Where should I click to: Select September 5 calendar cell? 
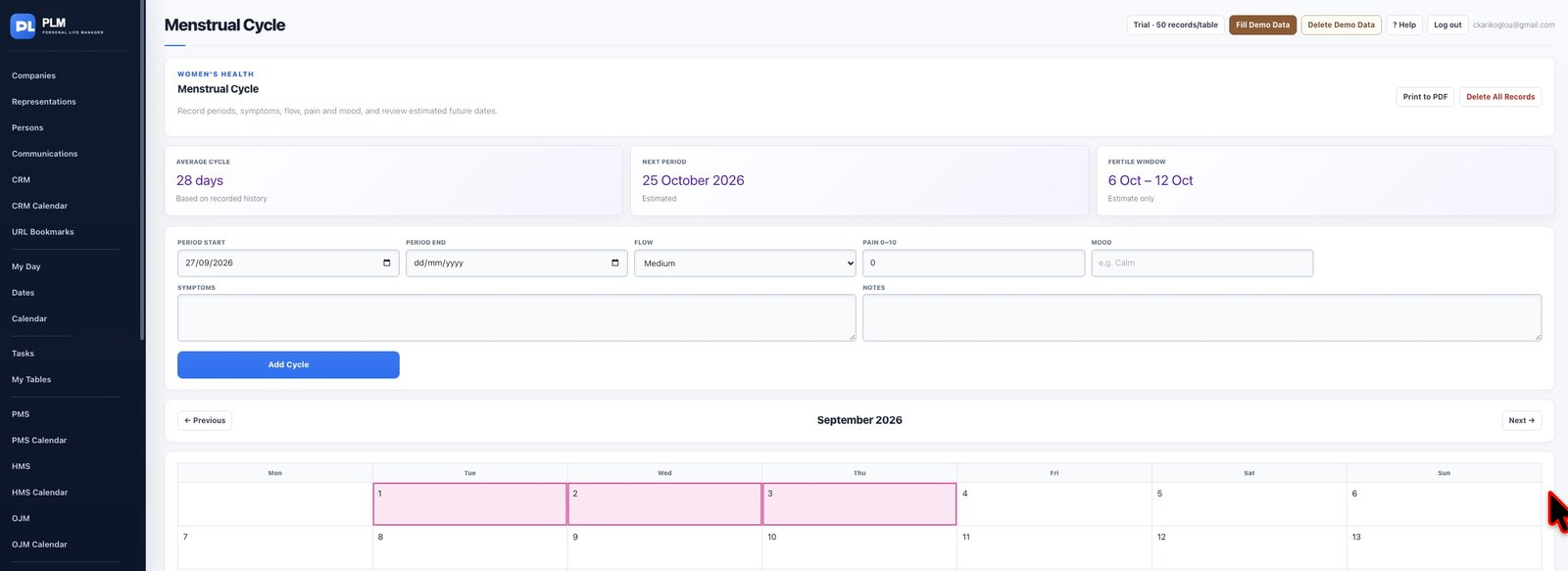1249,504
